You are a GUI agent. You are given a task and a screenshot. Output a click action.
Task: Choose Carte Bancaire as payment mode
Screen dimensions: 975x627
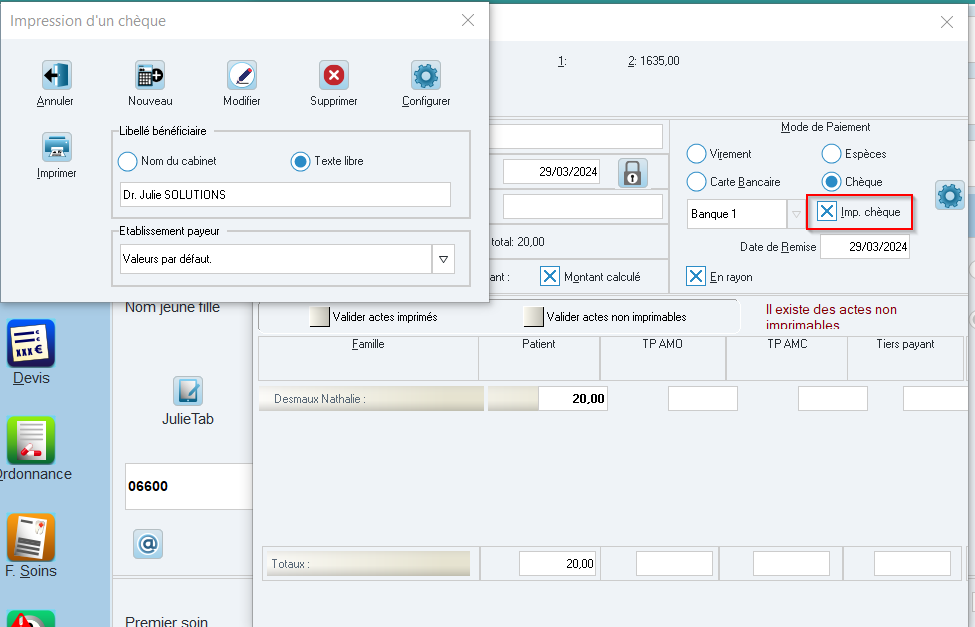[696, 182]
